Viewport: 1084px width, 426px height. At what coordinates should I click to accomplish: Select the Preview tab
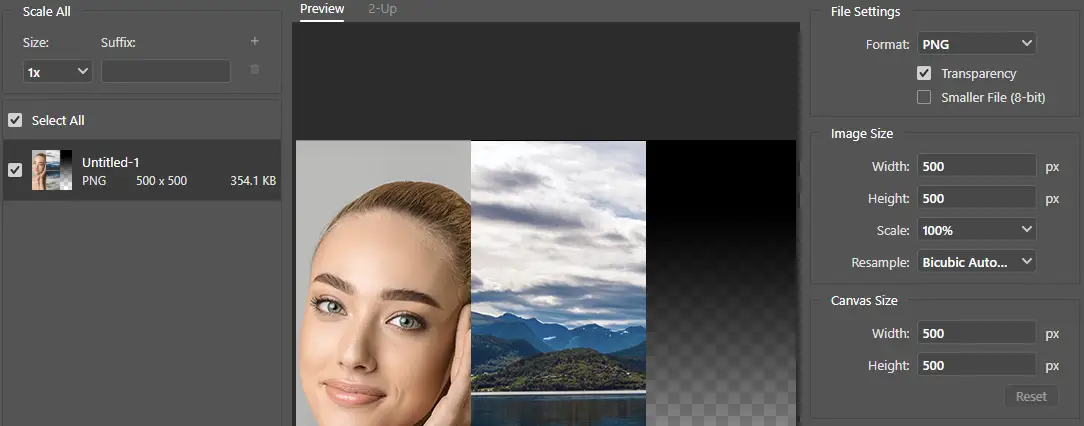(x=322, y=9)
